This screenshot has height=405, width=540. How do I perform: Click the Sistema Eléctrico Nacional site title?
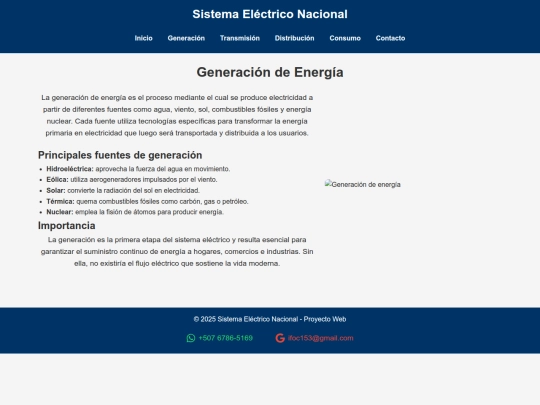click(x=270, y=14)
